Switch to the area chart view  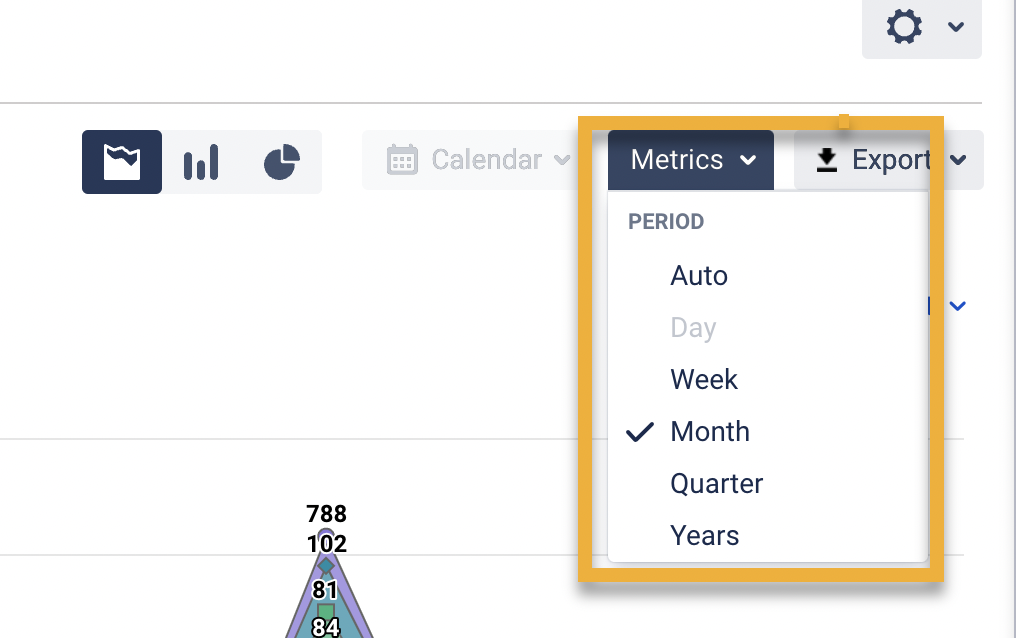(x=122, y=161)
